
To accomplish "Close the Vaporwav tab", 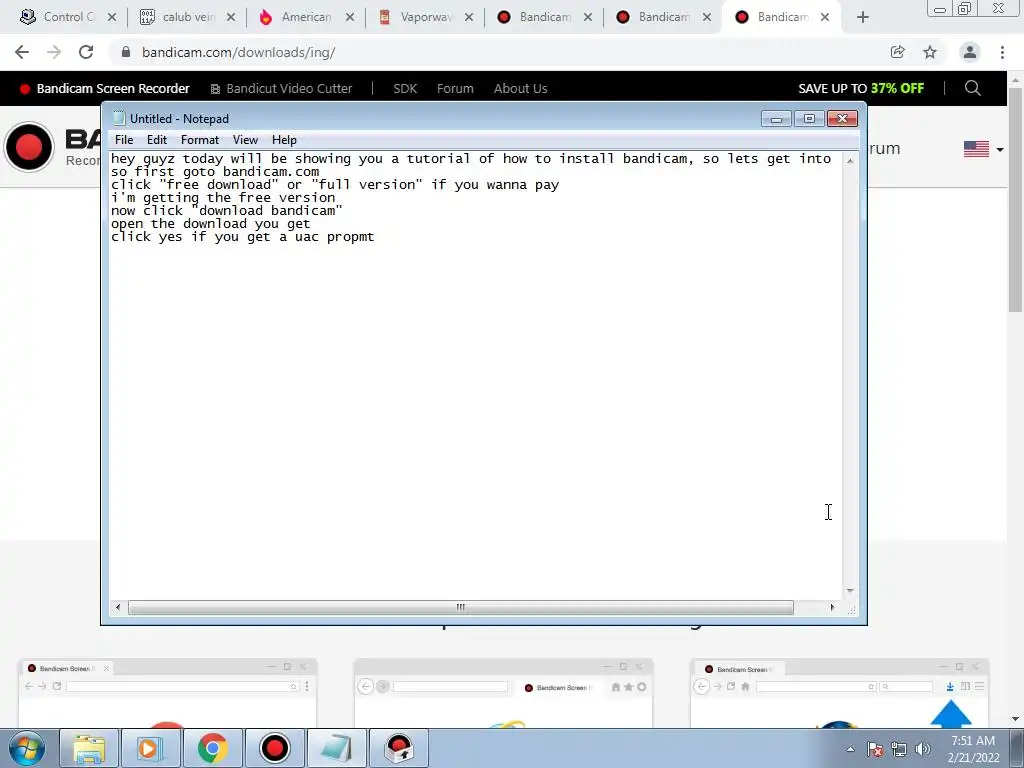I will 469,17.
